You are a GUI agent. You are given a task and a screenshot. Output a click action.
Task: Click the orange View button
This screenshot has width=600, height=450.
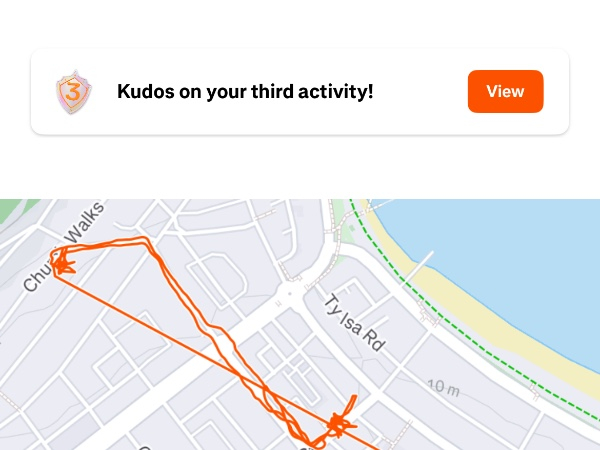pyautogui.click(x=505, y=92)
